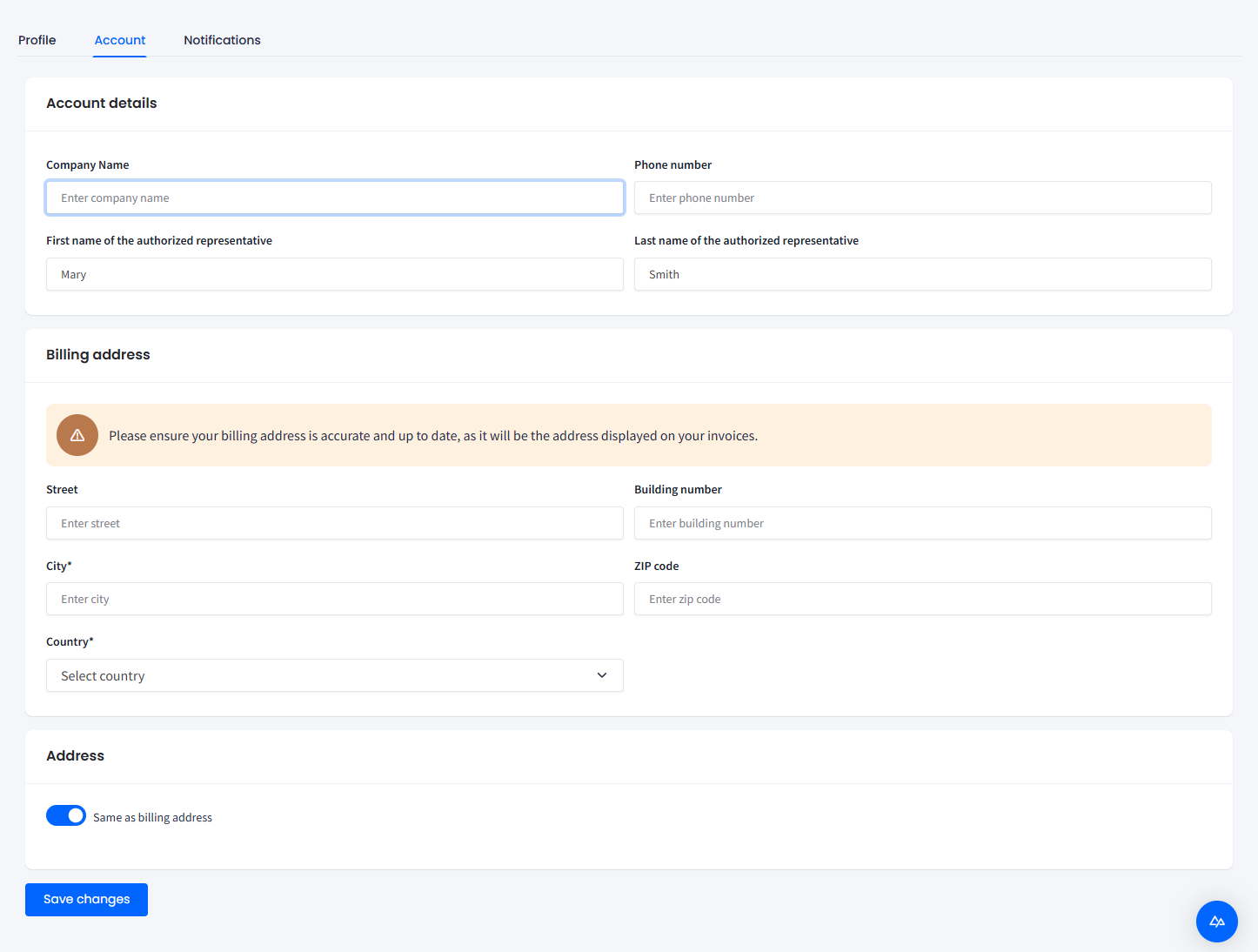Click the Phone number label
The image size is (1258, 952).
(672, 164)
